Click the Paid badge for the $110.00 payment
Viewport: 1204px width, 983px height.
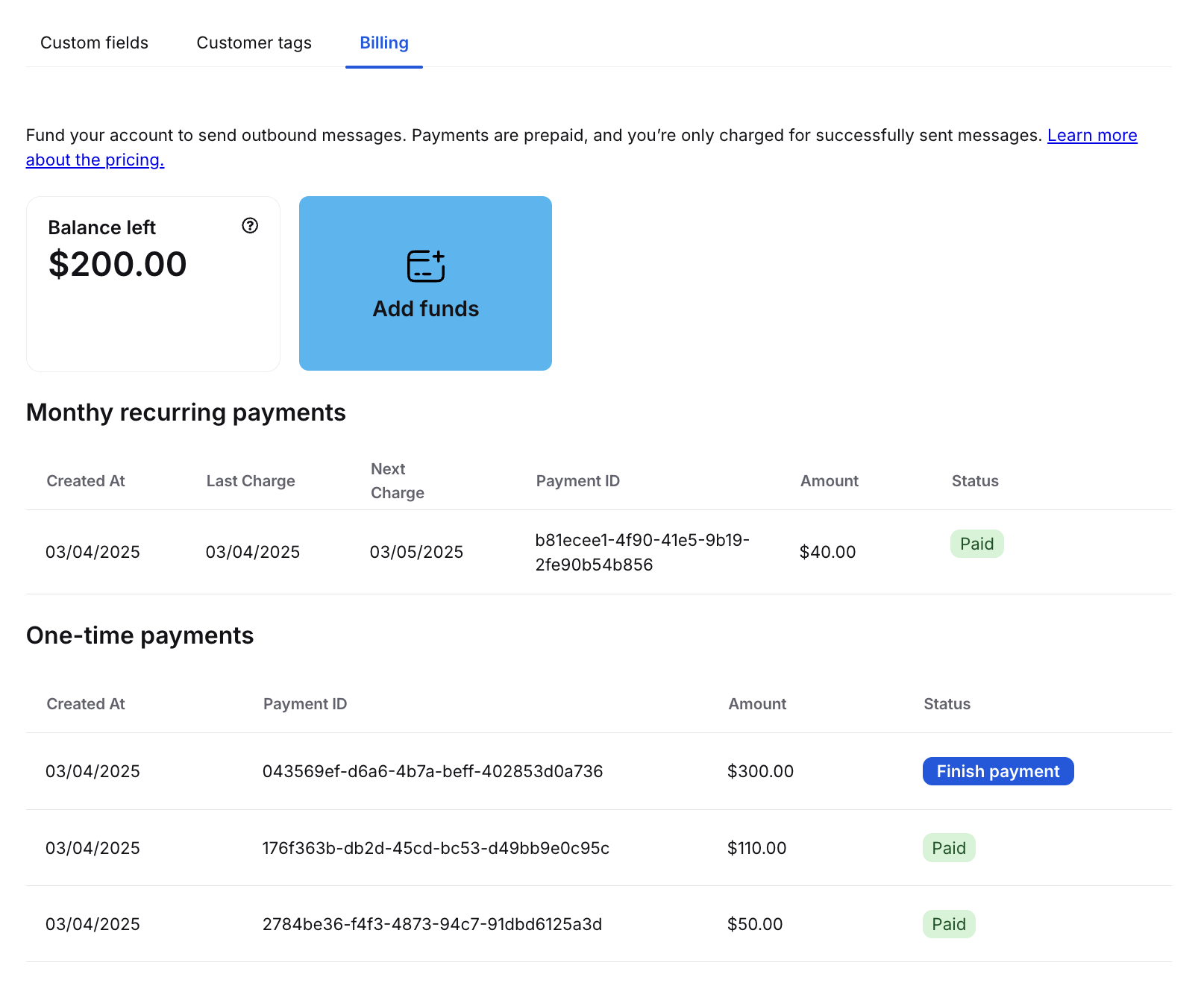pos(948,848)
